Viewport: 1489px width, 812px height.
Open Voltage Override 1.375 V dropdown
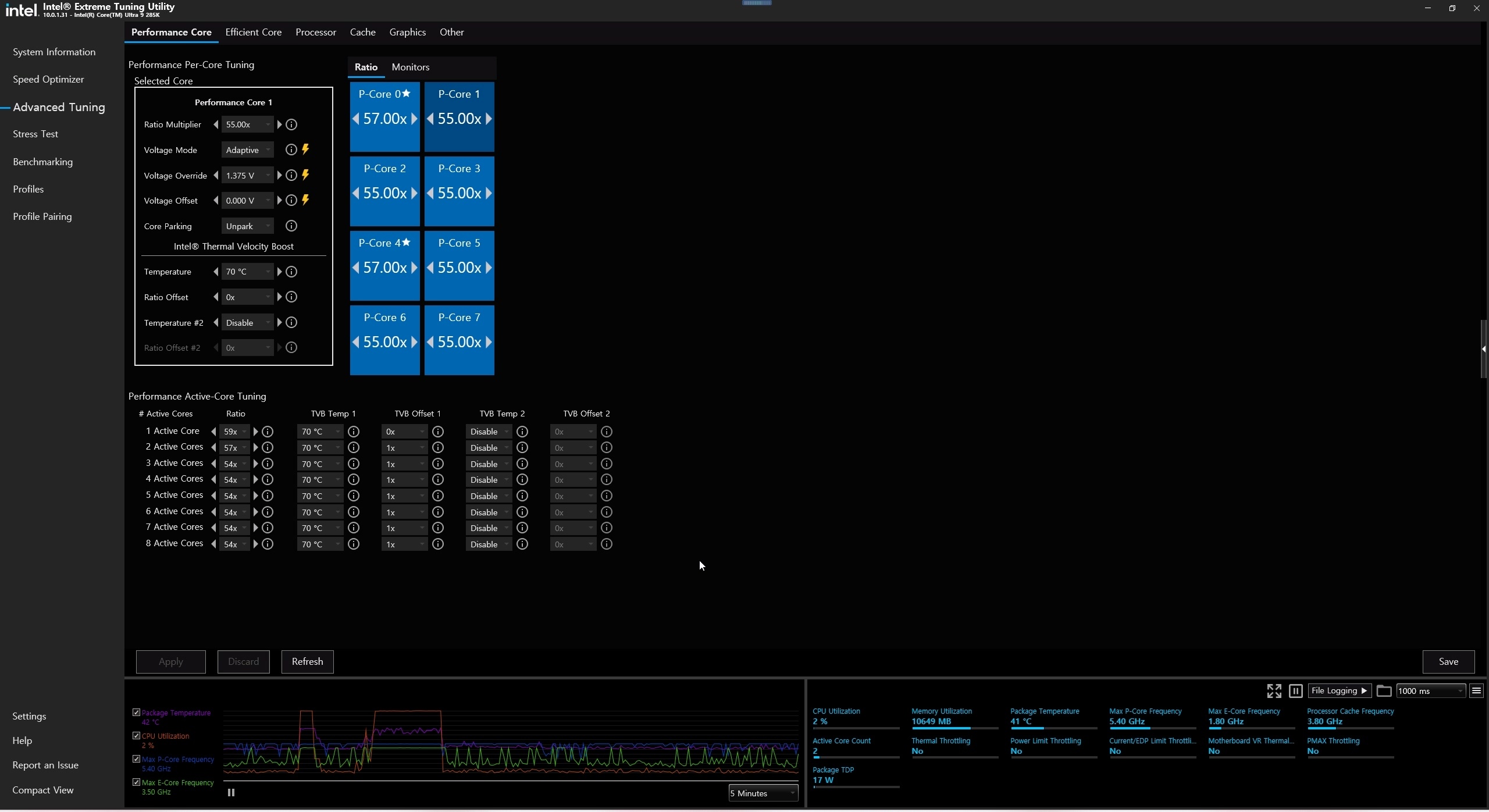(247, 175)
